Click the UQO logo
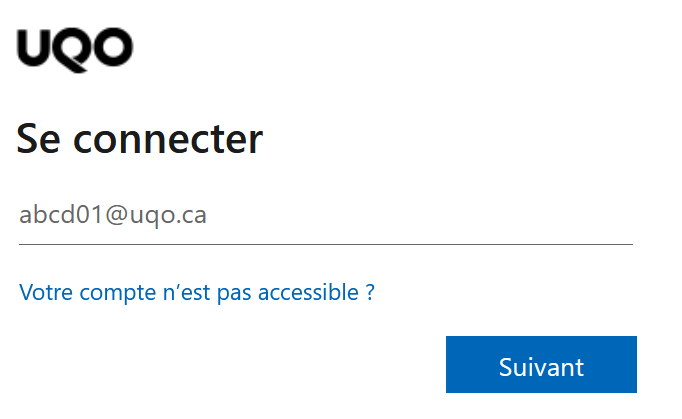682x419 pixels. (75, 47)
